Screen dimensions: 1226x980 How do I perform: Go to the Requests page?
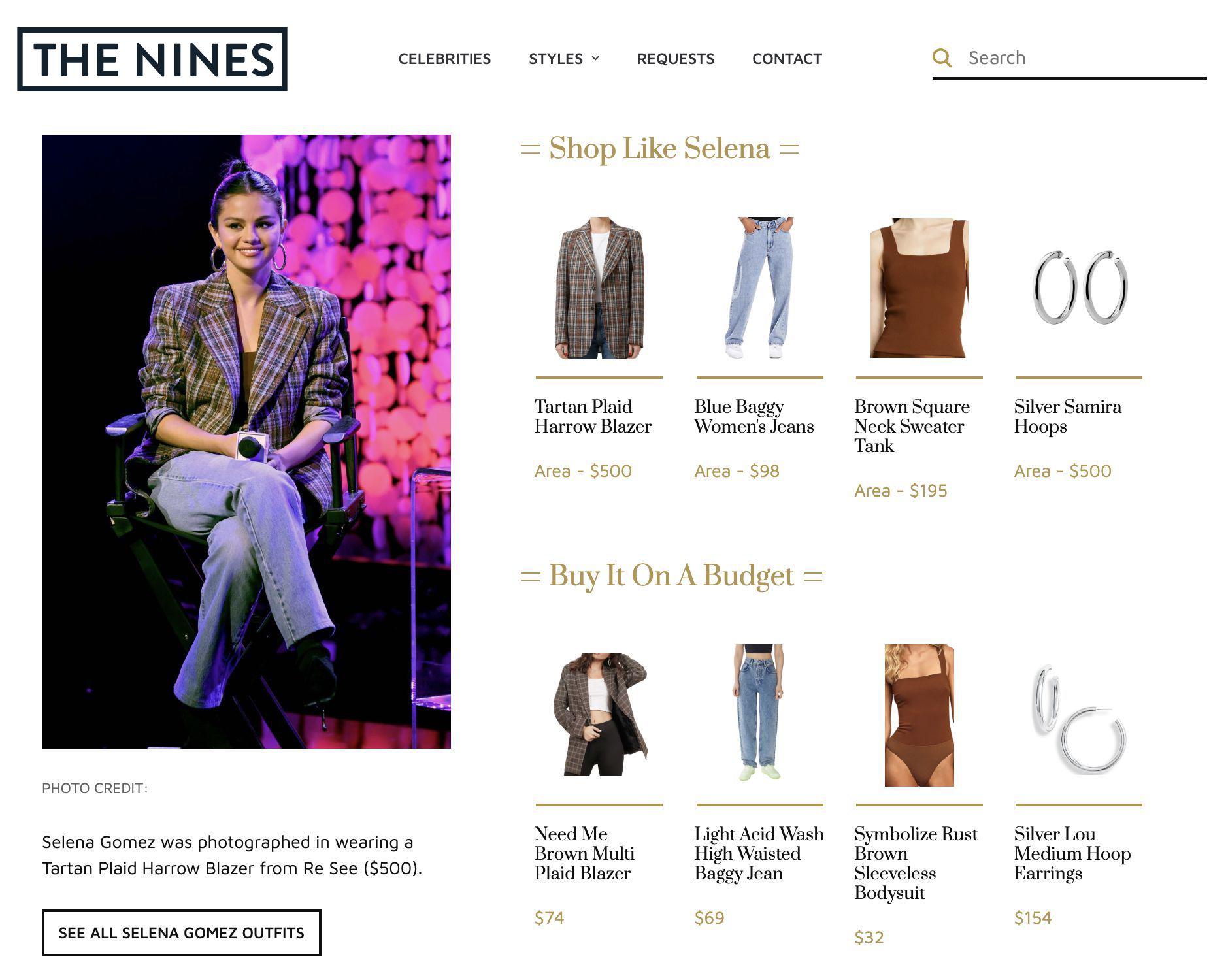[675, 59]
